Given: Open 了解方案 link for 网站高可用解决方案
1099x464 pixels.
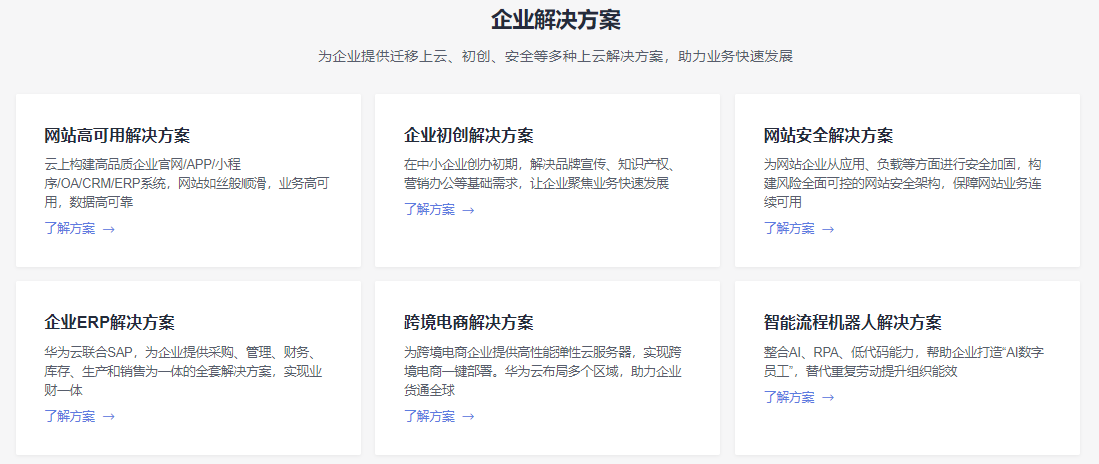Looking at the screenshot, I should (x=70, y=229).
